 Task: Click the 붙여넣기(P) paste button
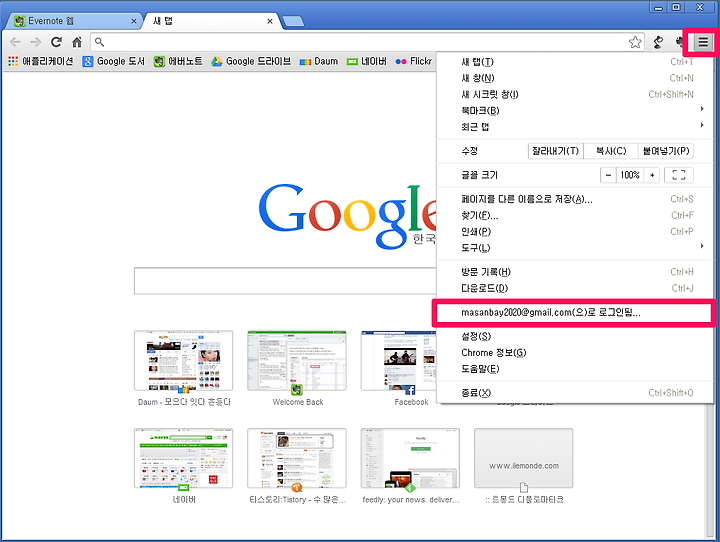(666, 151)
